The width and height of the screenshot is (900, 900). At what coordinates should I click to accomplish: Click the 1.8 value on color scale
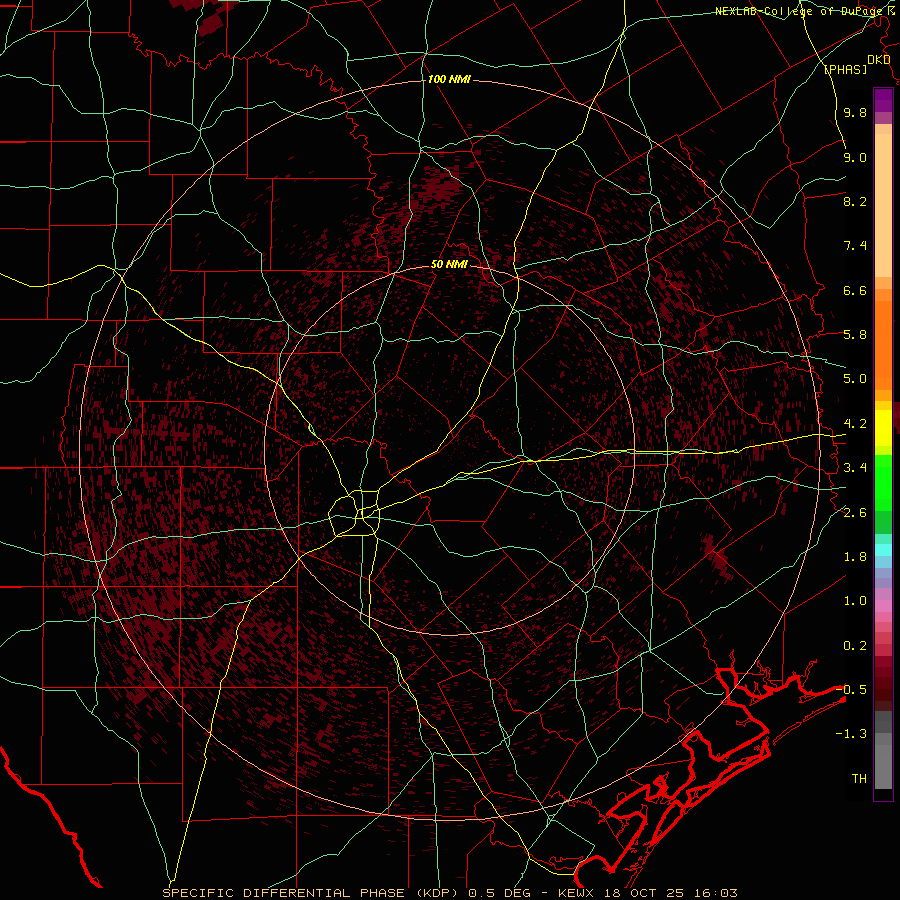click(855, 557)
